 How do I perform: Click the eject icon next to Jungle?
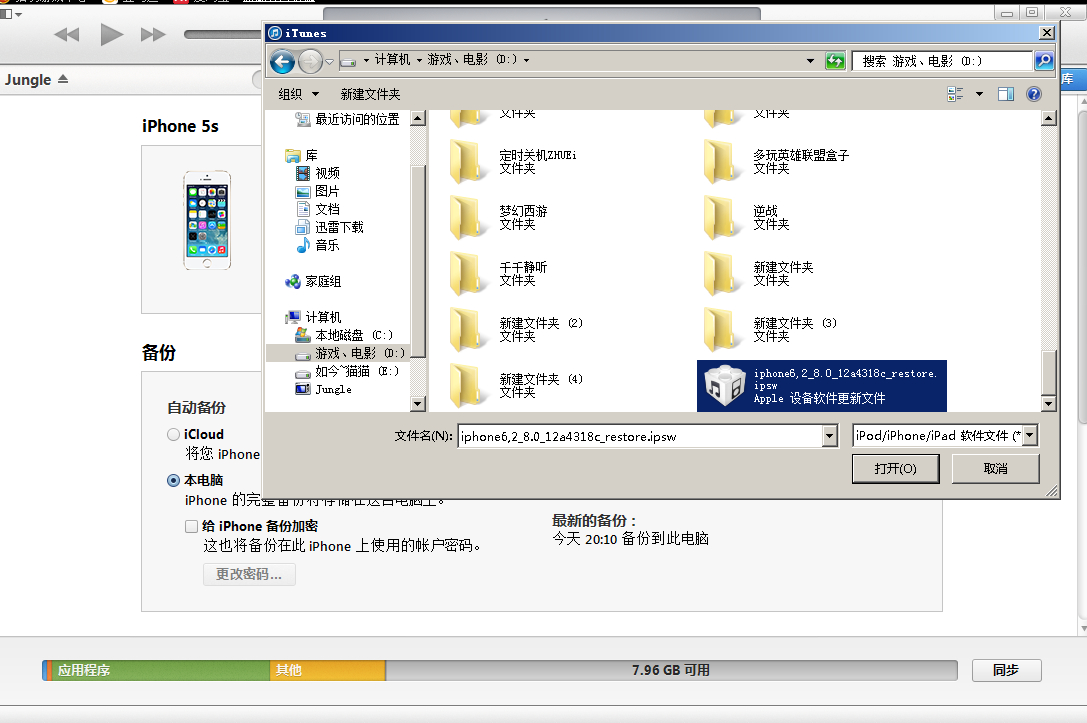click(63, 79)
